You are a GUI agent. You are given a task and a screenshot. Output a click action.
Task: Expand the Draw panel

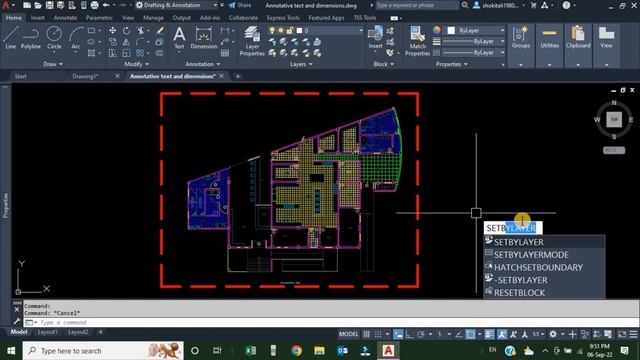pyautogui.click(x=53, y=64)
